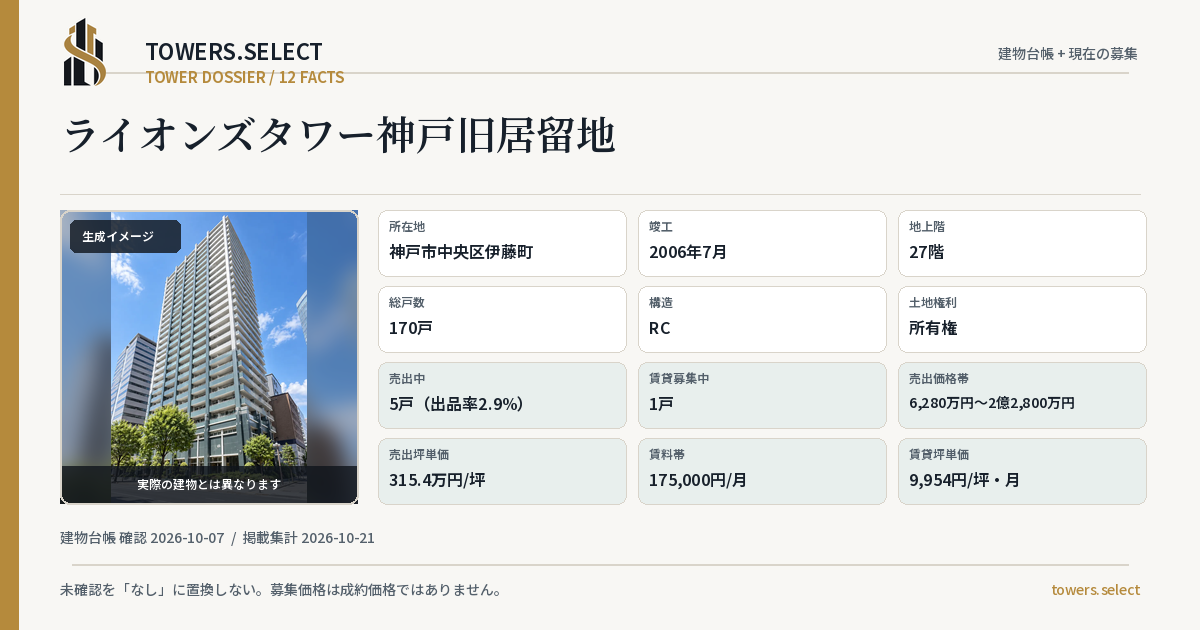Select the 賃貸坪単価 card showing 9,954円/坪・月

(1022, 471)
